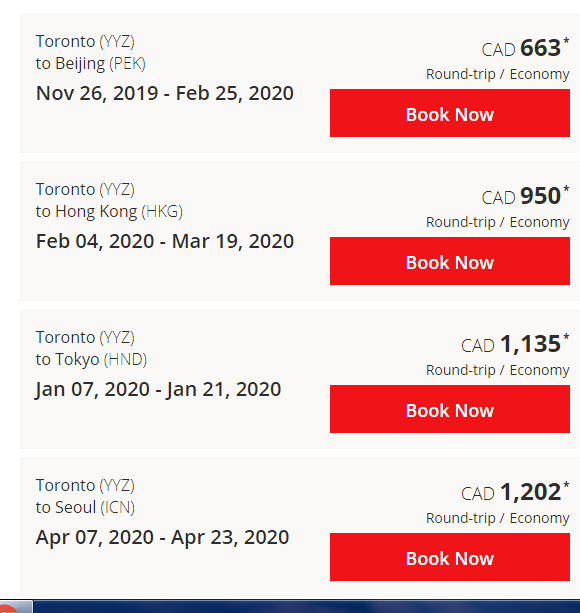Screen dimensions: 580x613
Task: Click the CAD 1,202 price
Action: tap(515, 492)
